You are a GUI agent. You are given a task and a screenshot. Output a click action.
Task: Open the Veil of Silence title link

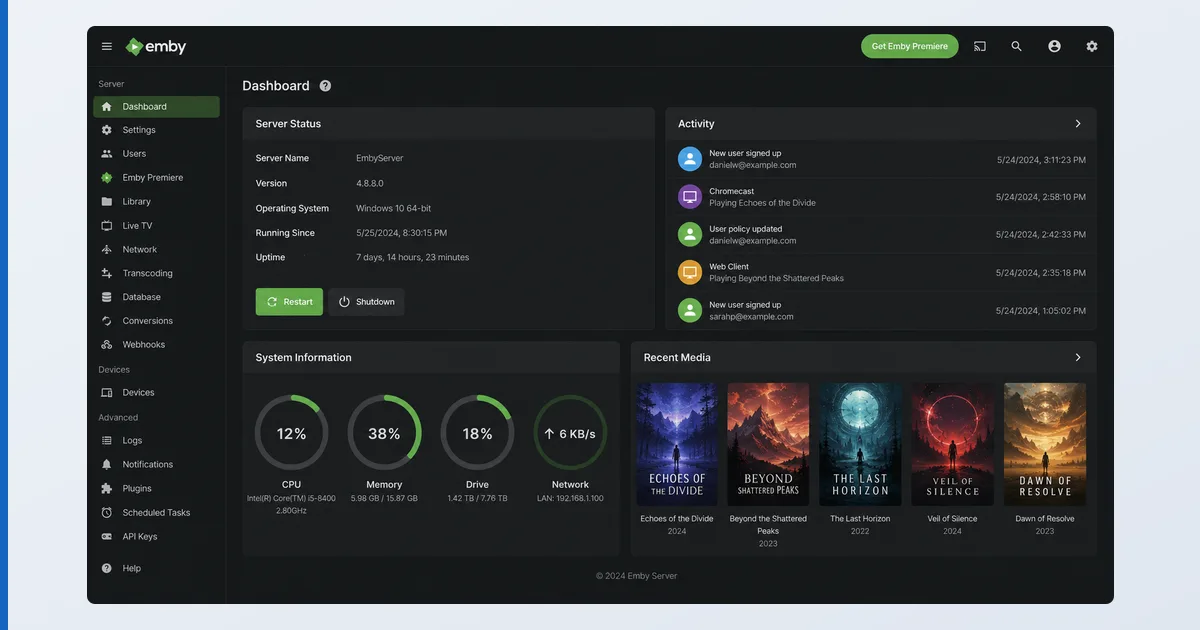[x=952, y=519]
